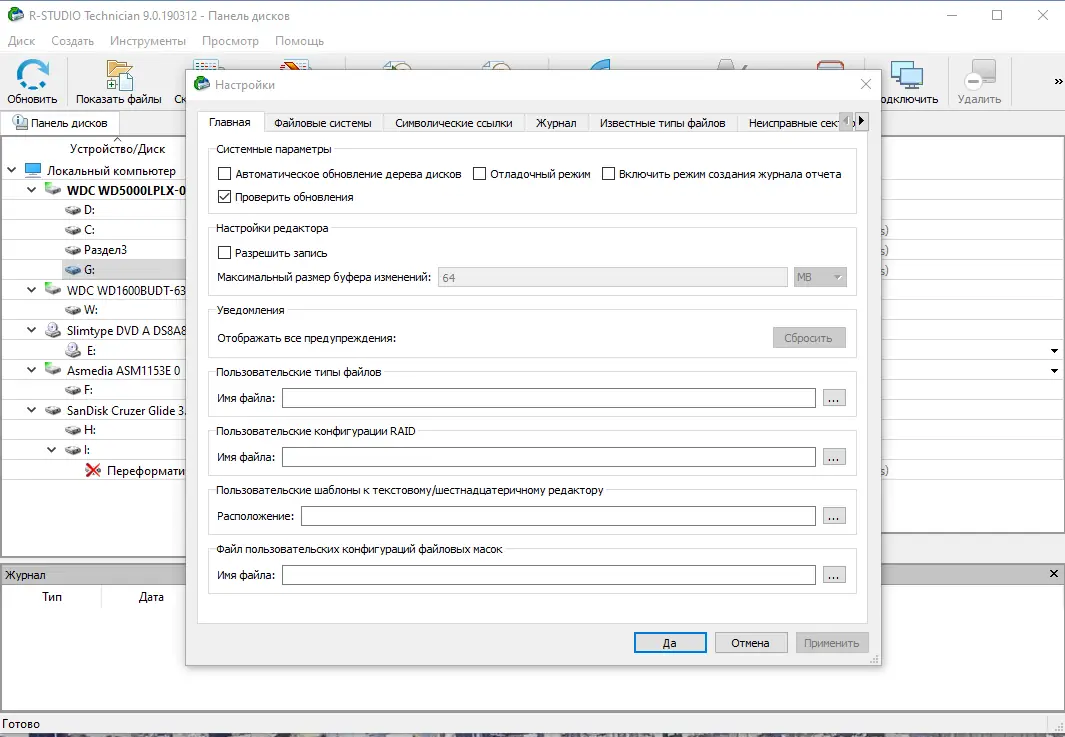
Task: Click the file masks Имя файла field
Action: pos(549,575)
